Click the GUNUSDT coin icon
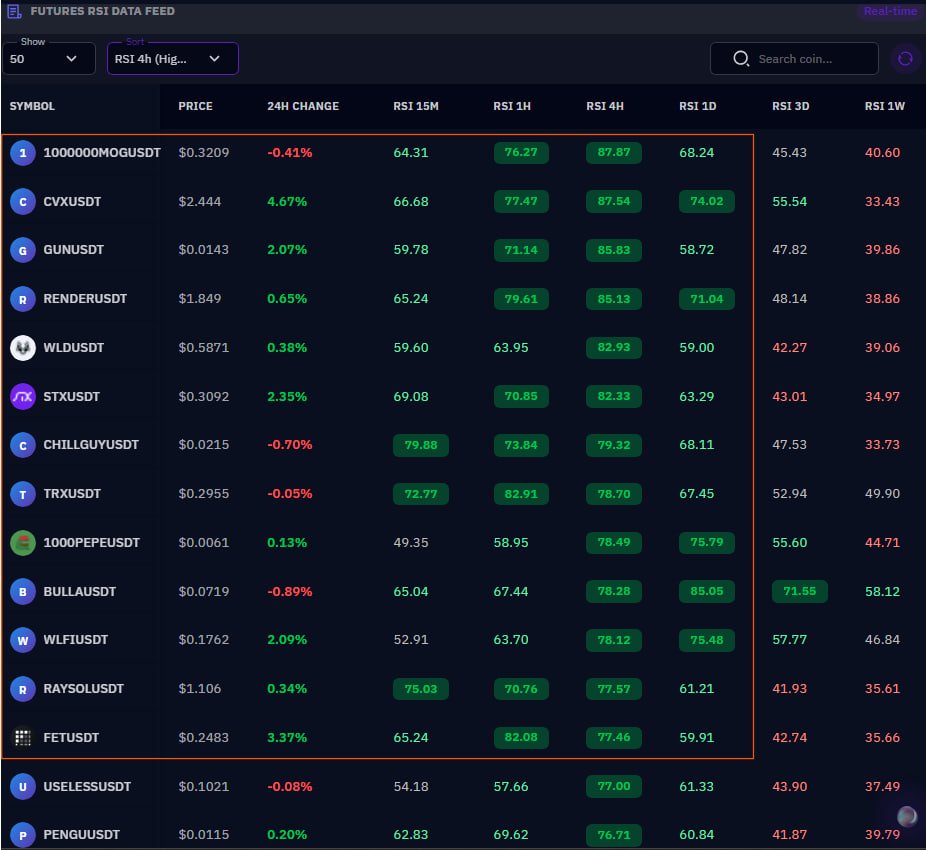 pos(21,249)
